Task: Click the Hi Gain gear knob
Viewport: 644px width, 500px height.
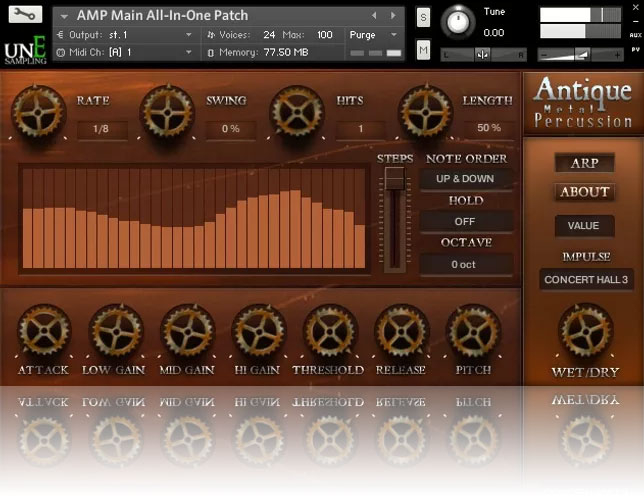Action: [x=259, y=330]
